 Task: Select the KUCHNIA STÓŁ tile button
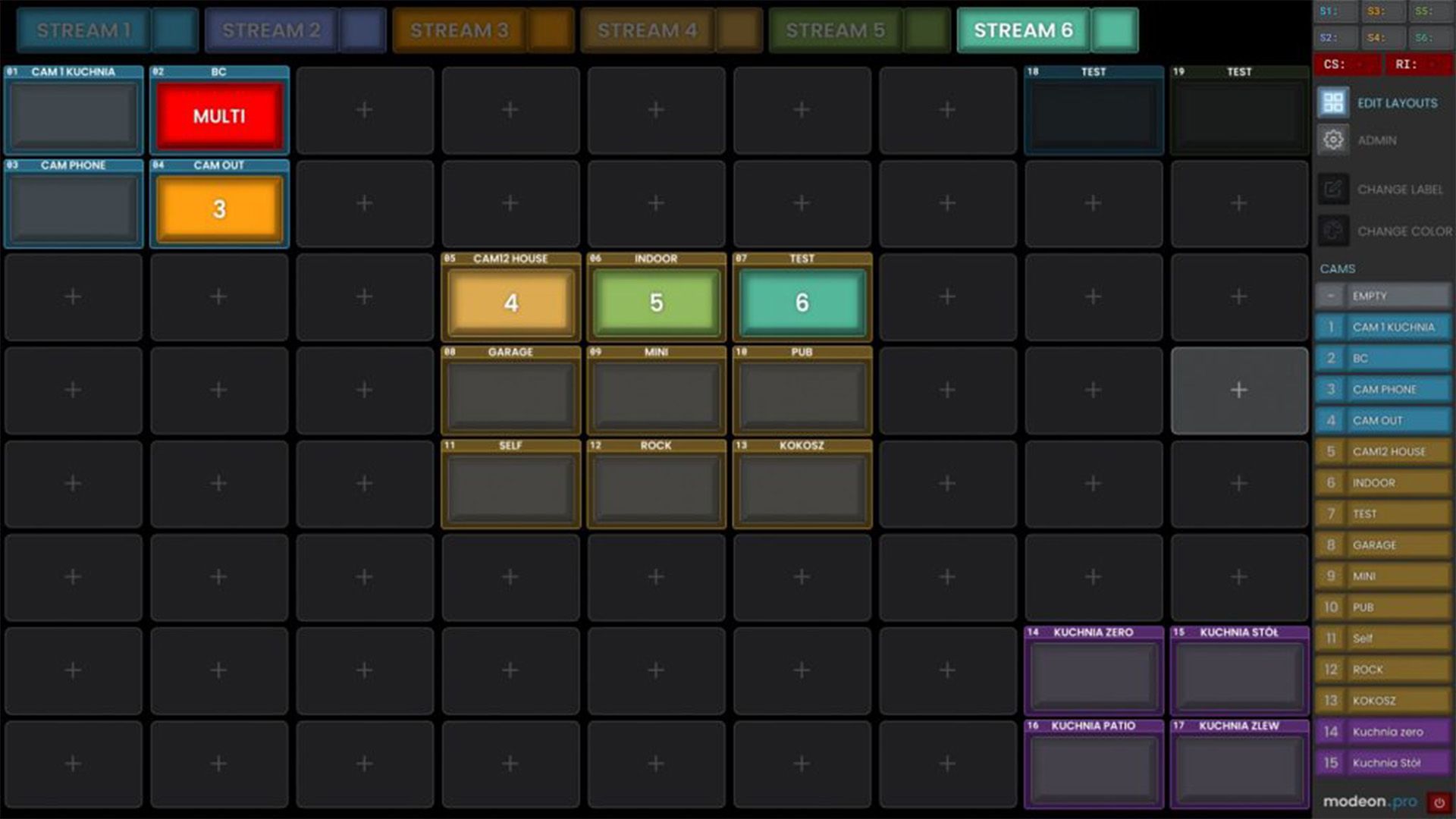[x=1238, y=676]
